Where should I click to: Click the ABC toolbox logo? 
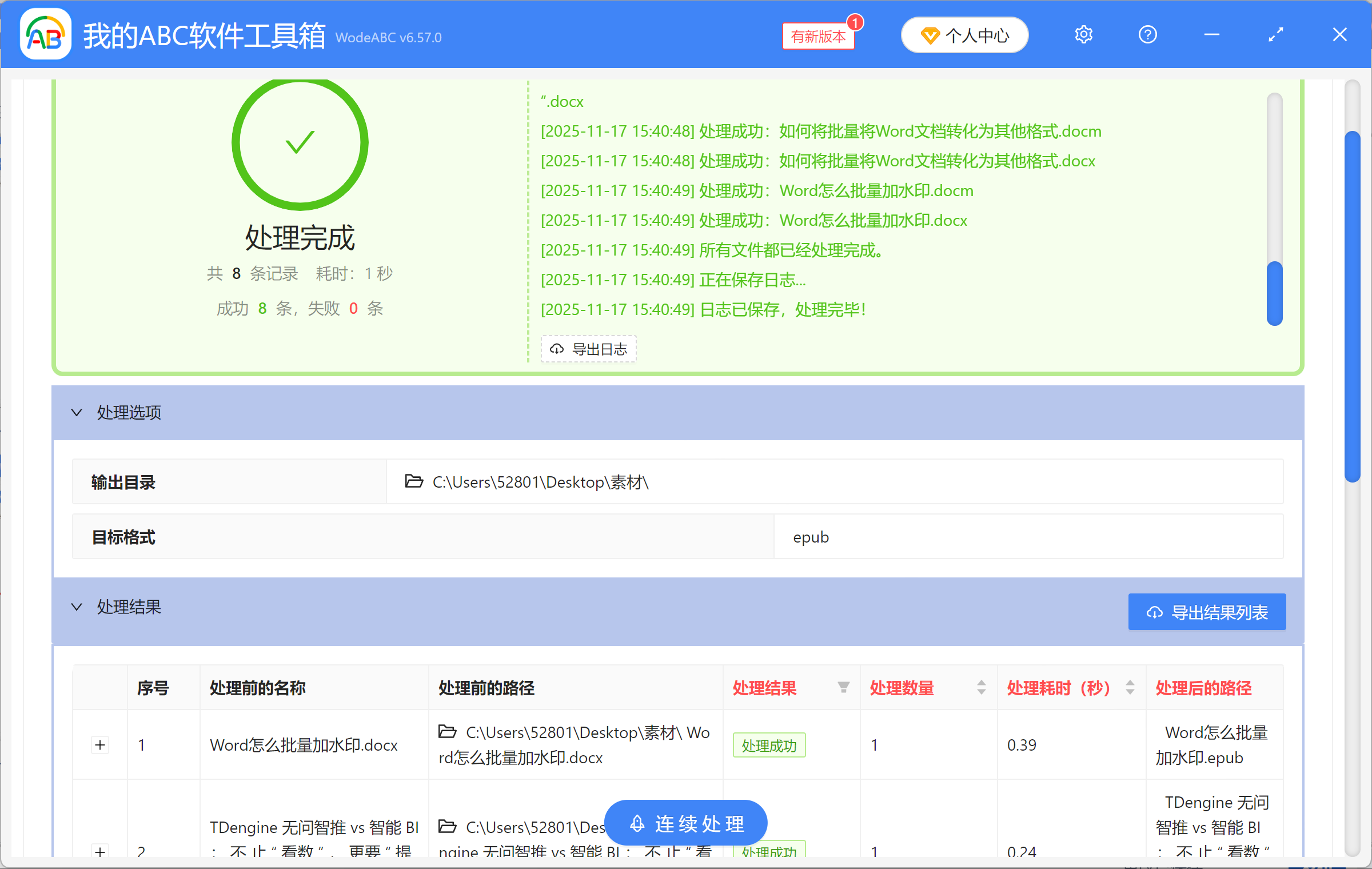pyautogui.click(x=45, y=34)
